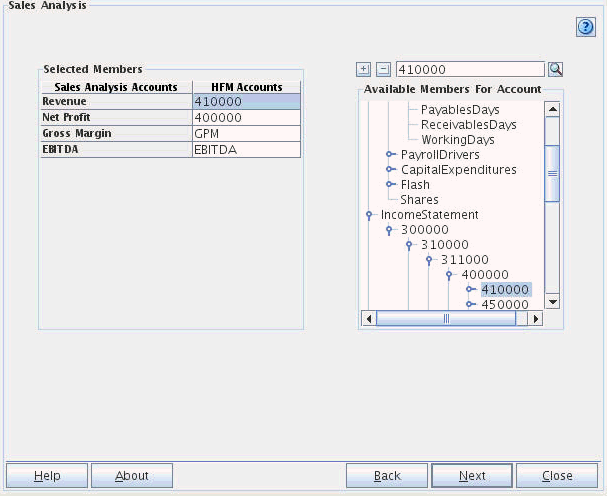Screen dimensions: 607x496
Task: Click the tree vertical scroll down arrow
Action: [552, 301]
